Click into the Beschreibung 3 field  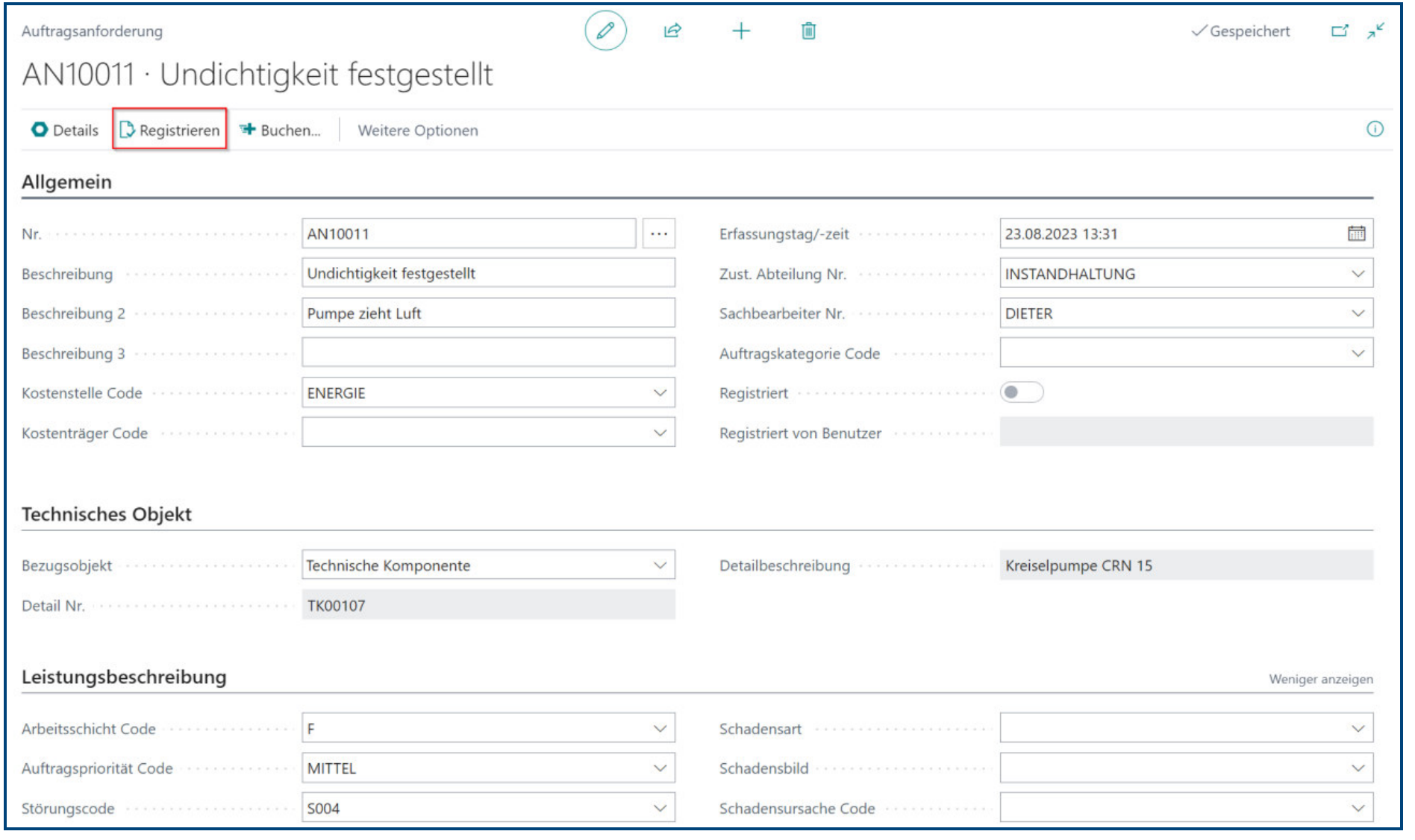(x=488, y=353)
